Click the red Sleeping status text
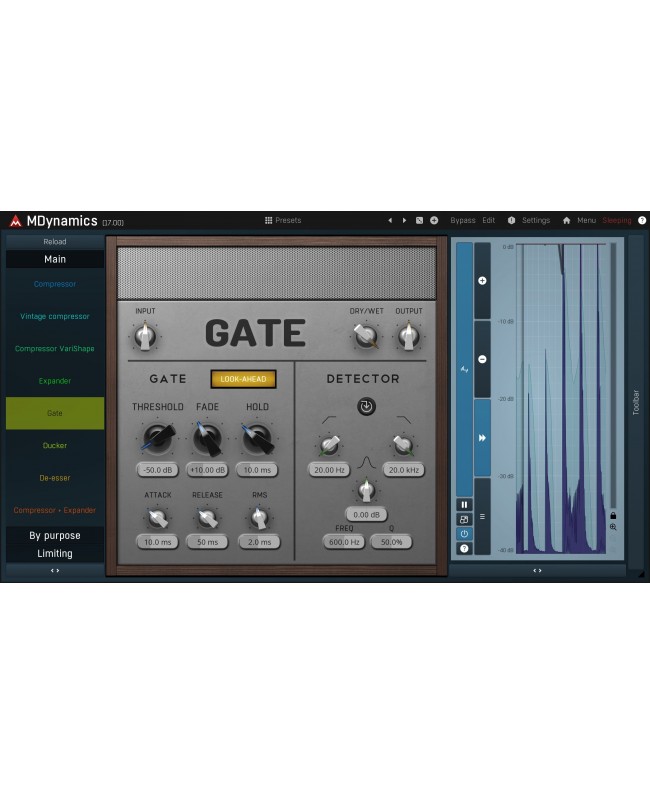This screenshot has width=650, height=794. pyautogui.click(x=617, y=220)
